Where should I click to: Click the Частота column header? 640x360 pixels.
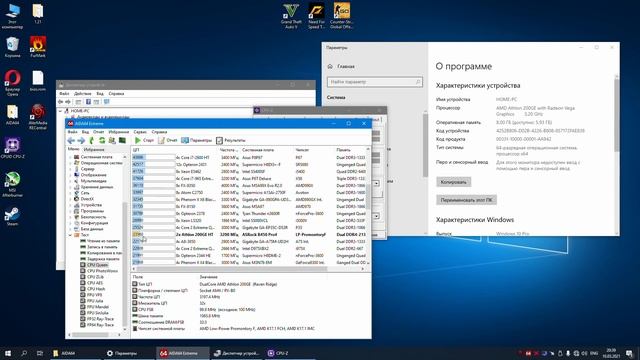coord(229,150)
